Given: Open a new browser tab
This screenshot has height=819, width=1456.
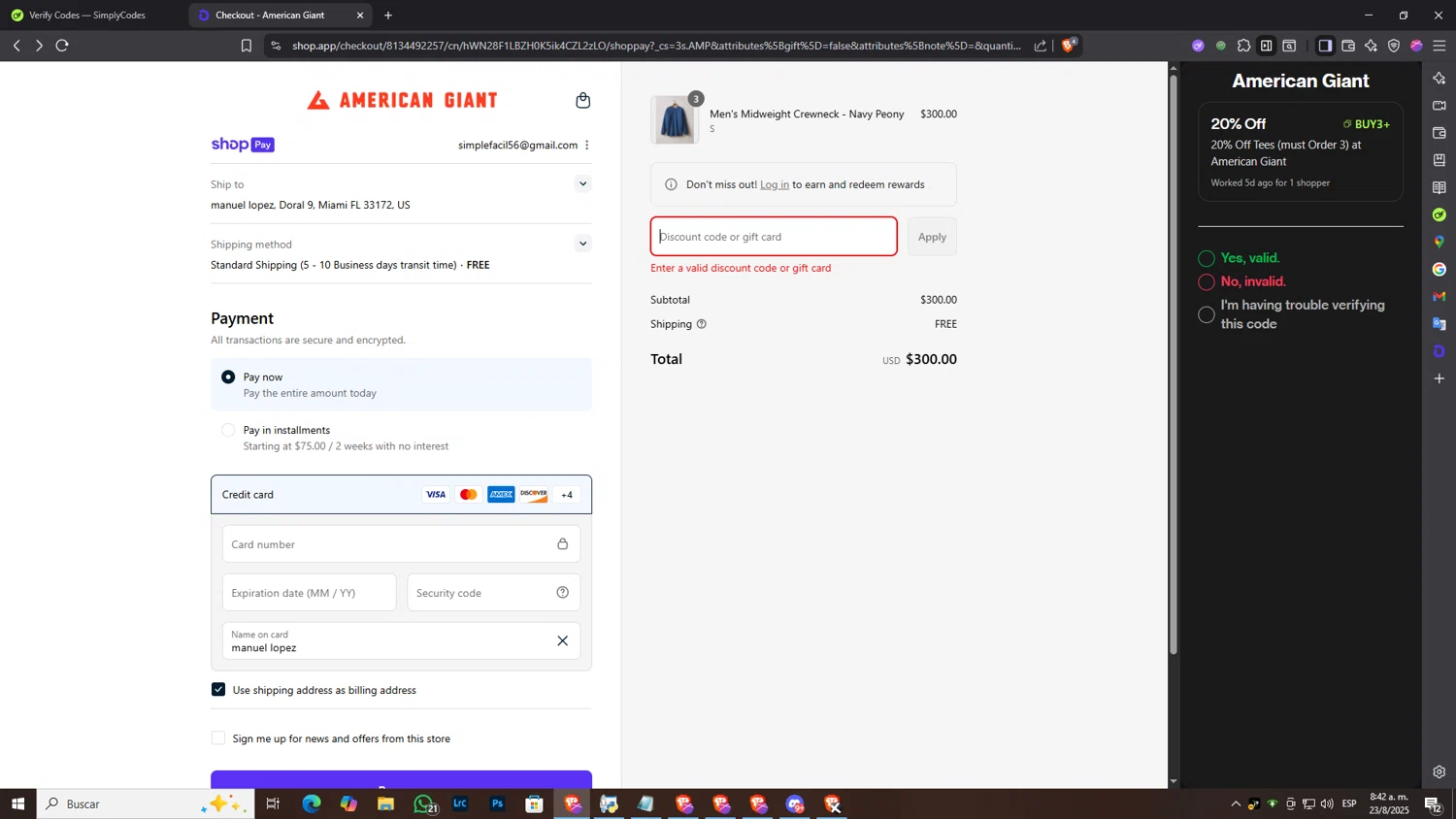Looking at the screenshot, I should click(x=388, y=16).
